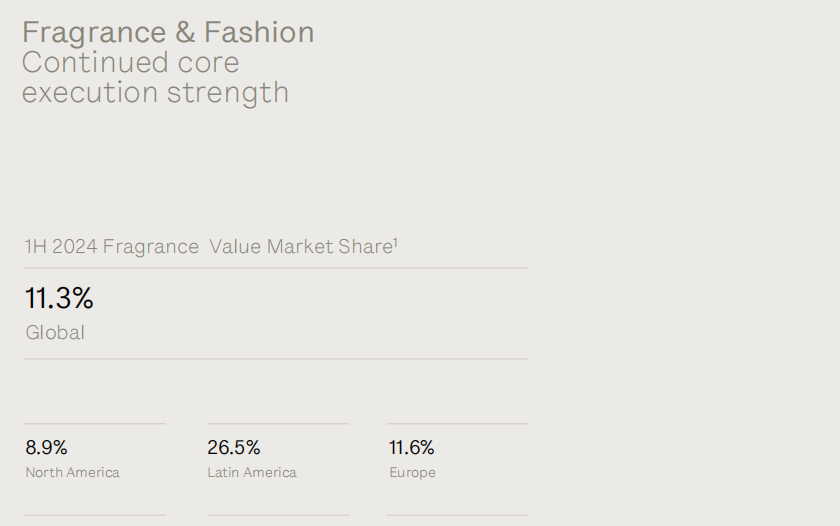Select the rule line above 26.5%
The width and height of the screenshot is (840, 526).
[278, 424]
